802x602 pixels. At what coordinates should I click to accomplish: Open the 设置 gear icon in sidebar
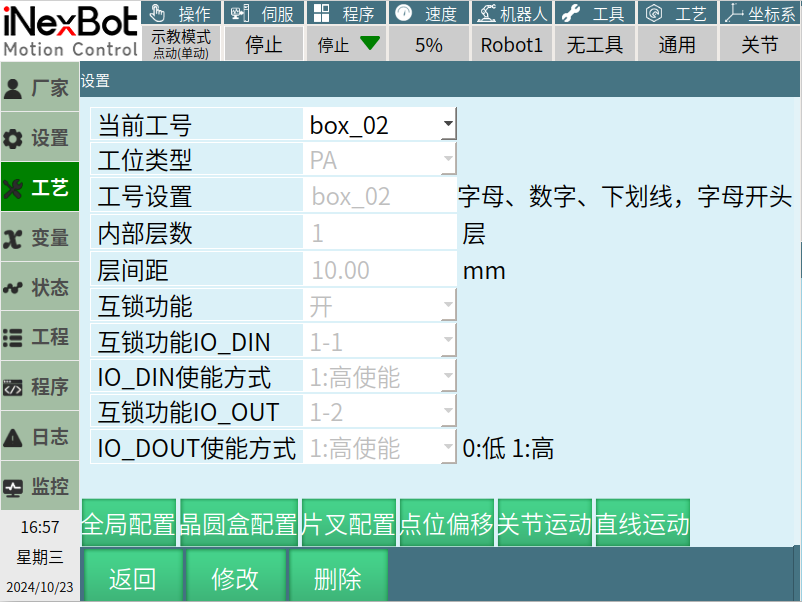click(x=14, y=138)
